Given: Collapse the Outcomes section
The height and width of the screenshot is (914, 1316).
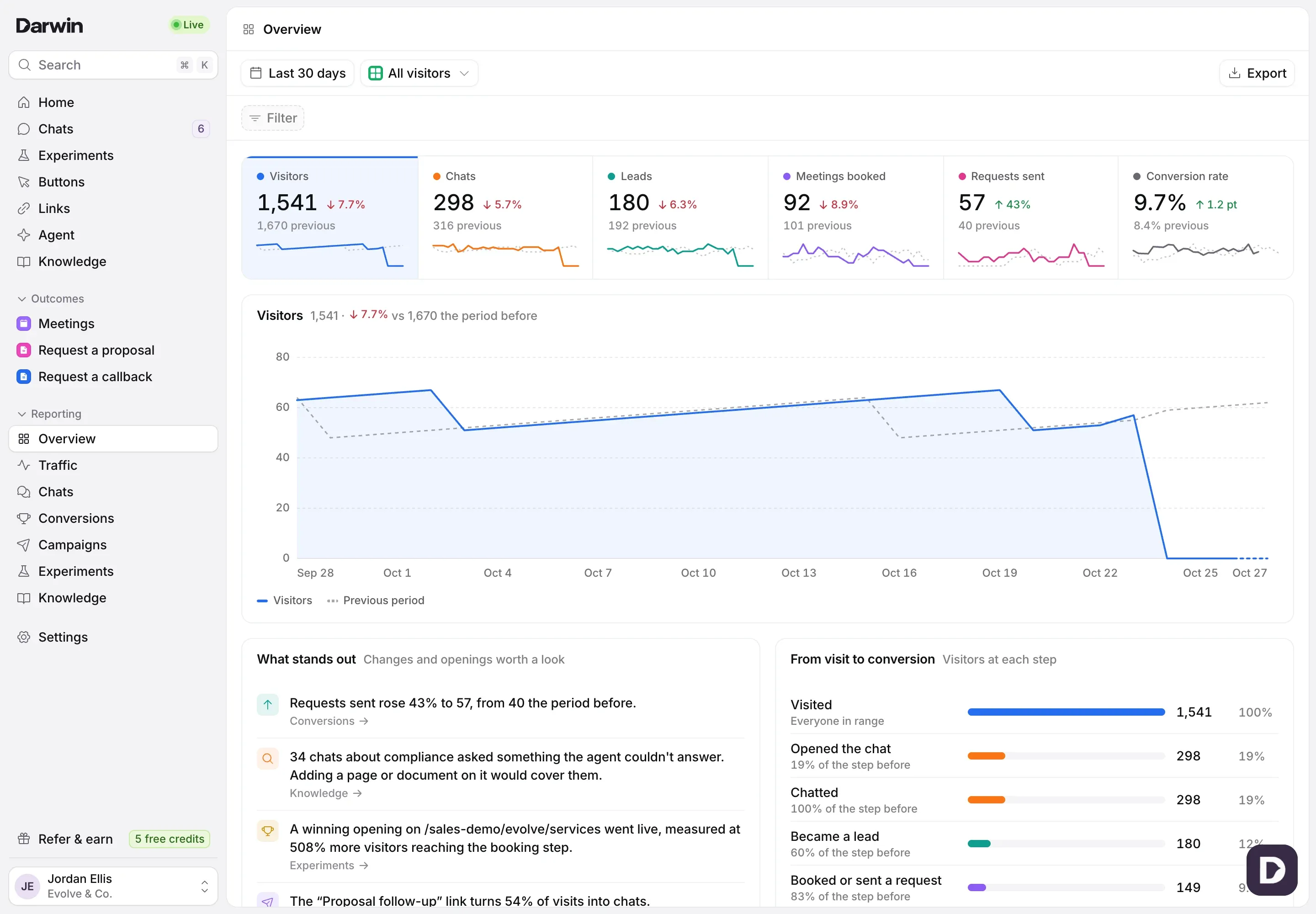Looking at the screenshot, I should point(51,299).
